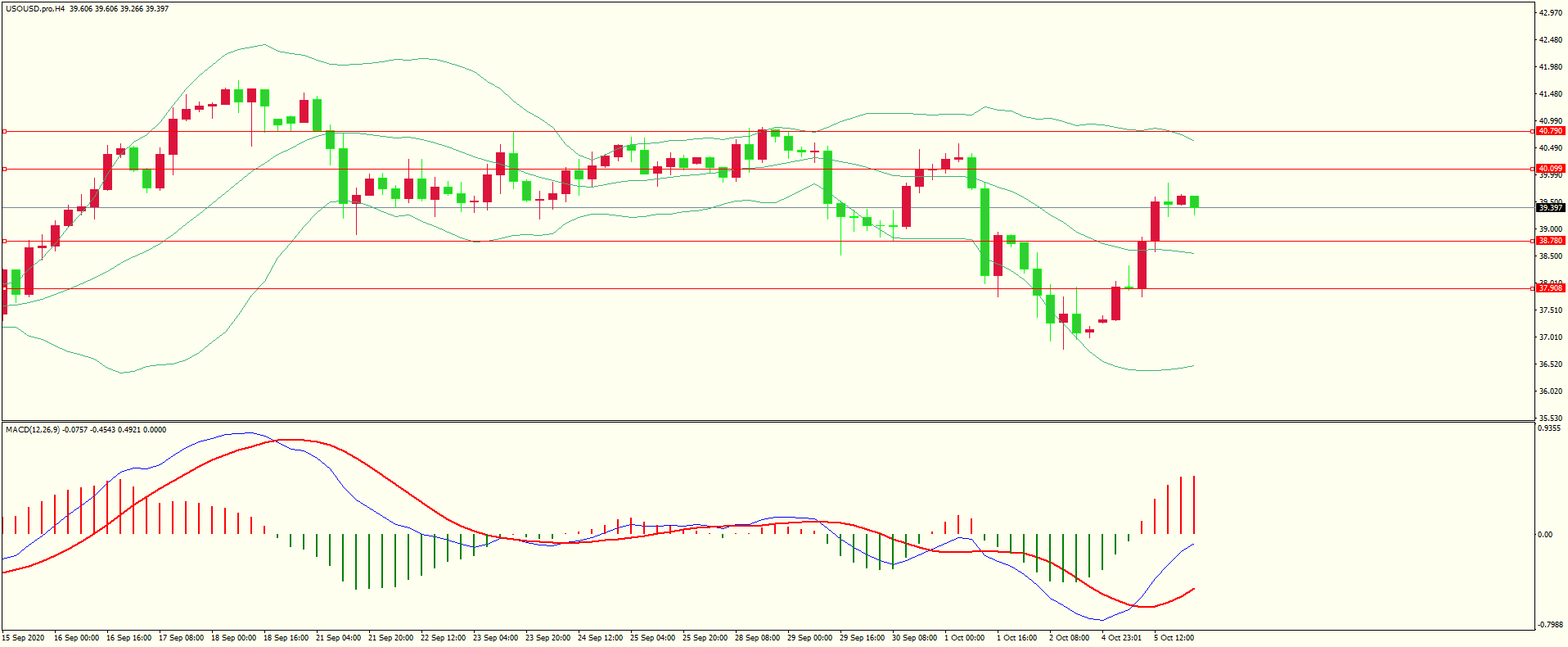Viewport: 1568px width, 647px height.
Task: Click the 42.970 value on price scale
Action: [1550, 13]
